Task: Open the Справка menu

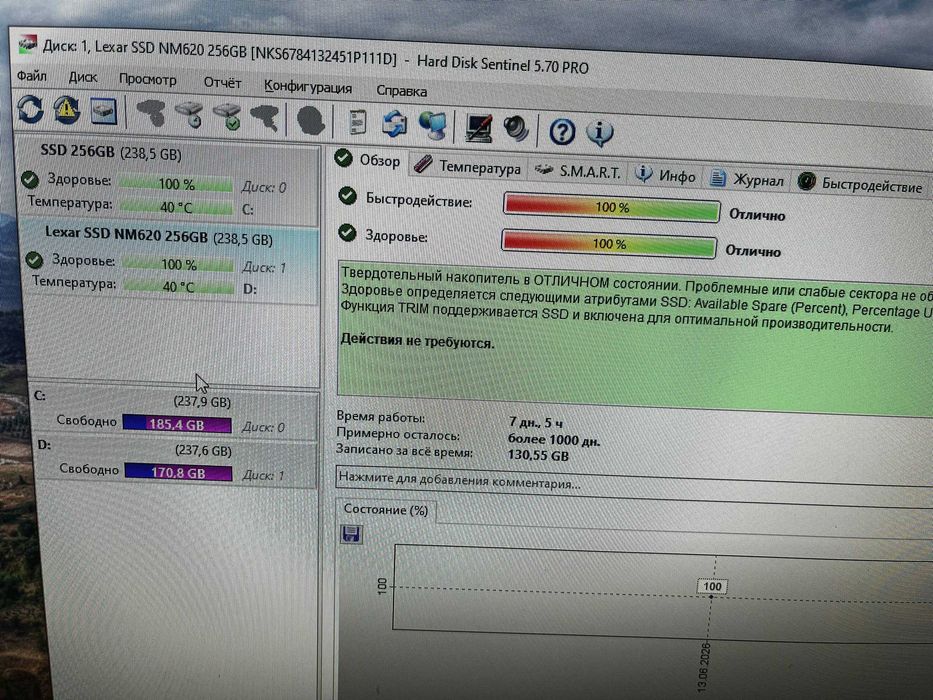Action: pyautogui.click(x=402, y=90)
